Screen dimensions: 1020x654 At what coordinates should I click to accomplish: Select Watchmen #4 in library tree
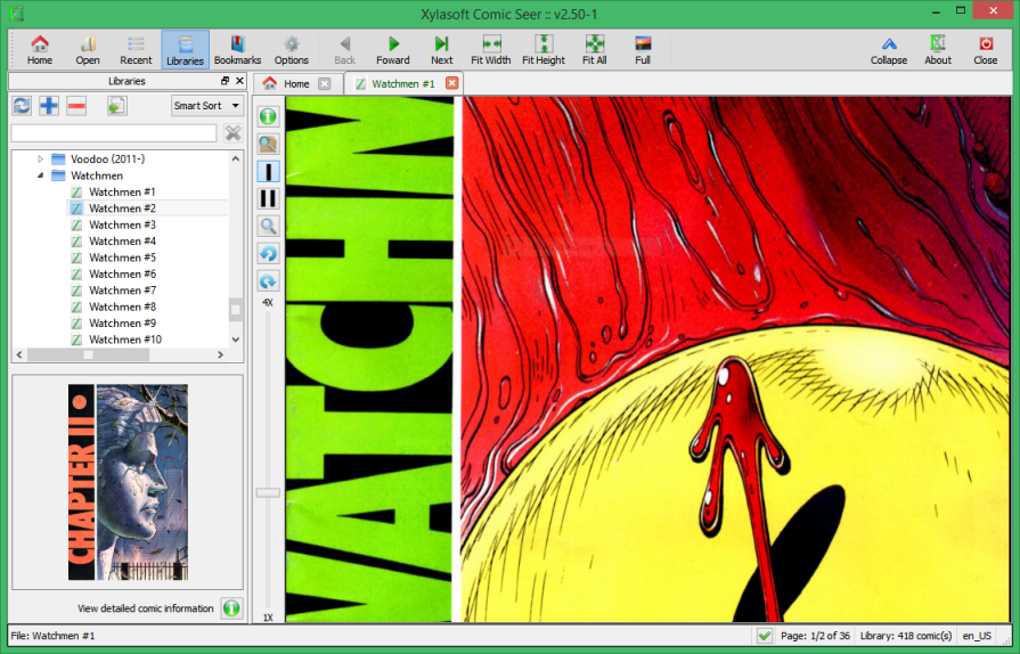pos(122,241)
